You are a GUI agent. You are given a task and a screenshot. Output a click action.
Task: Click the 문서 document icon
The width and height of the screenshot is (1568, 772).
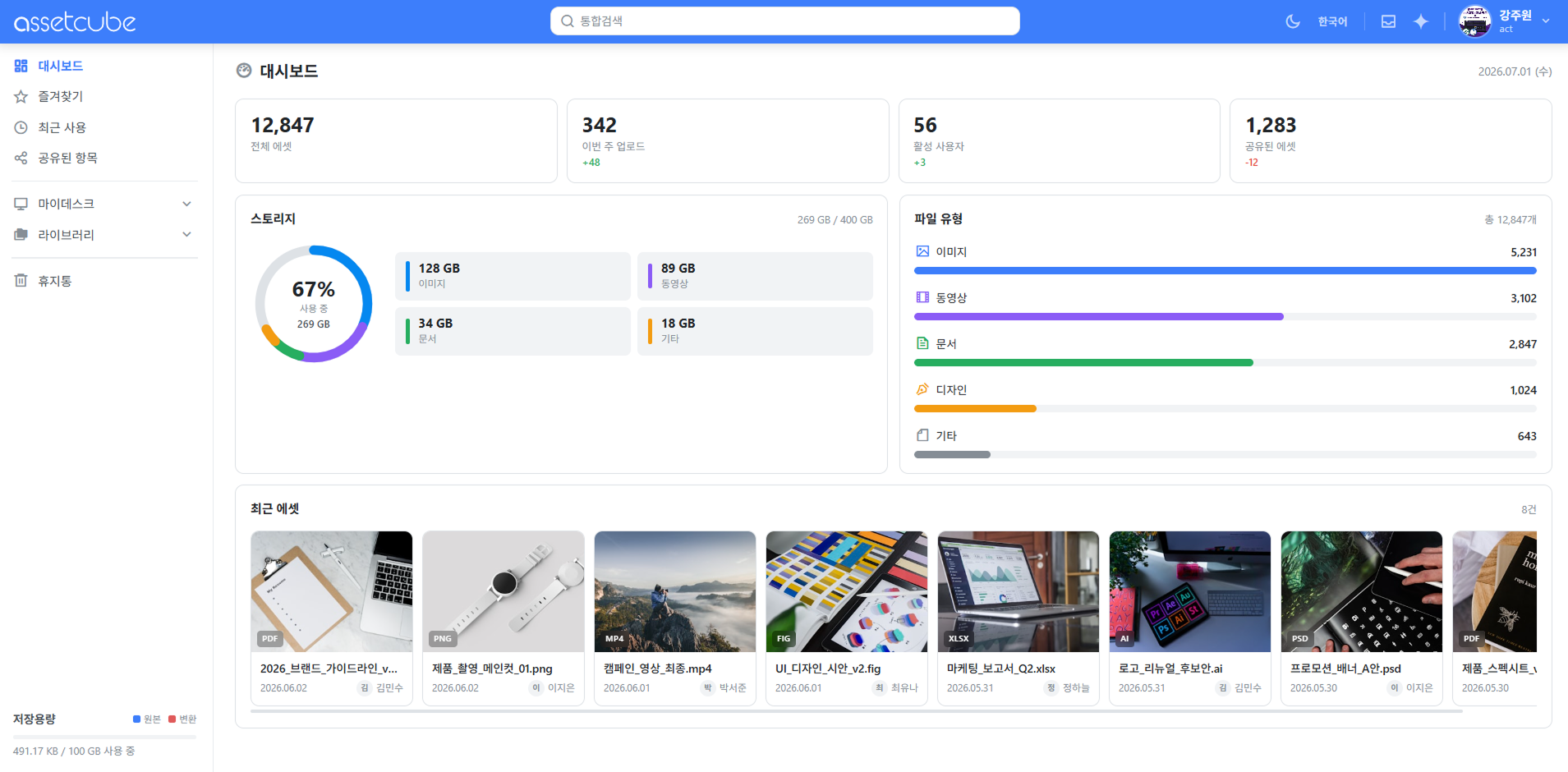coord(922,343)
